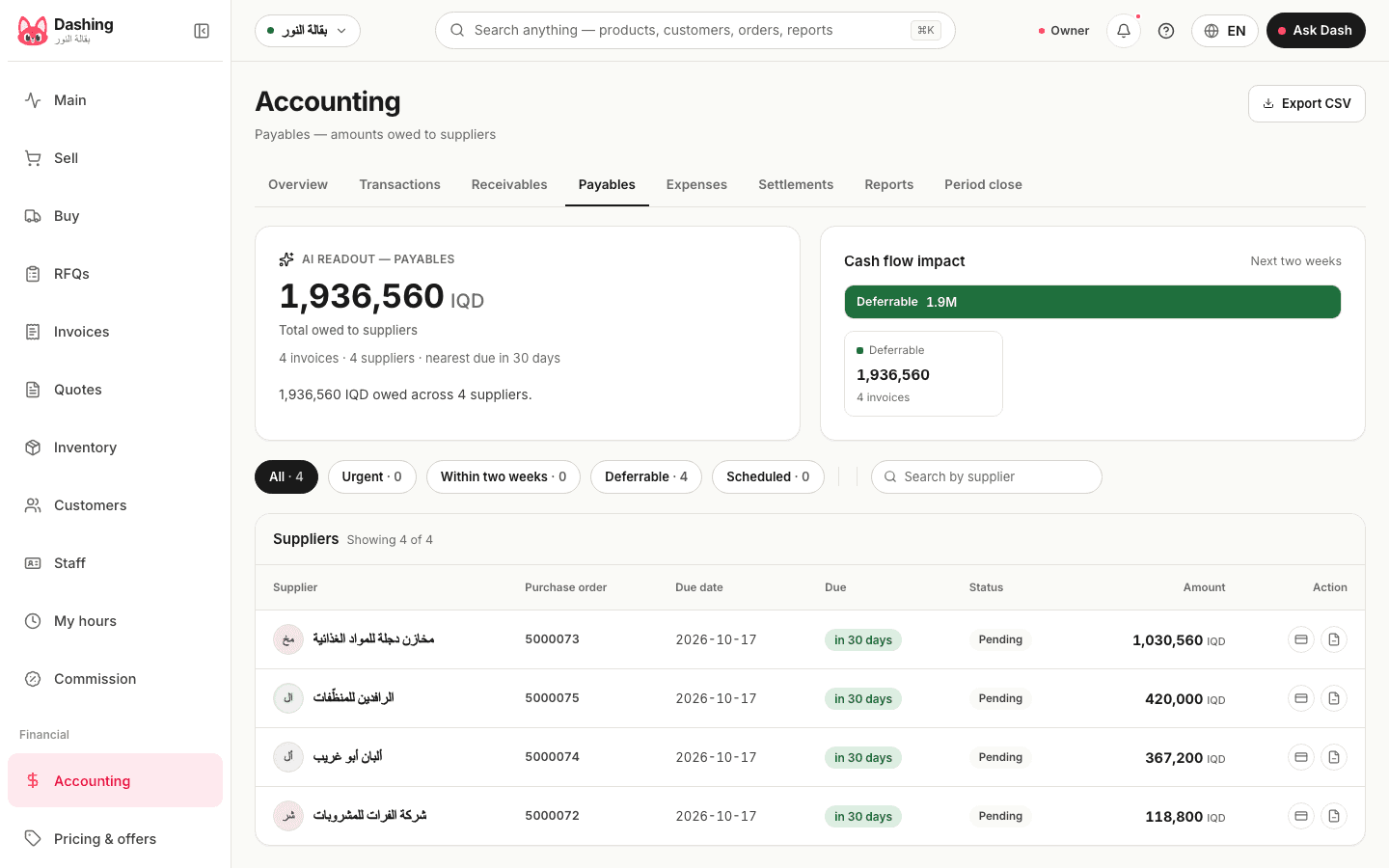Open Customers in sidebar
The width and height of the screenshot is (1389, 868).
click(115, 505)
